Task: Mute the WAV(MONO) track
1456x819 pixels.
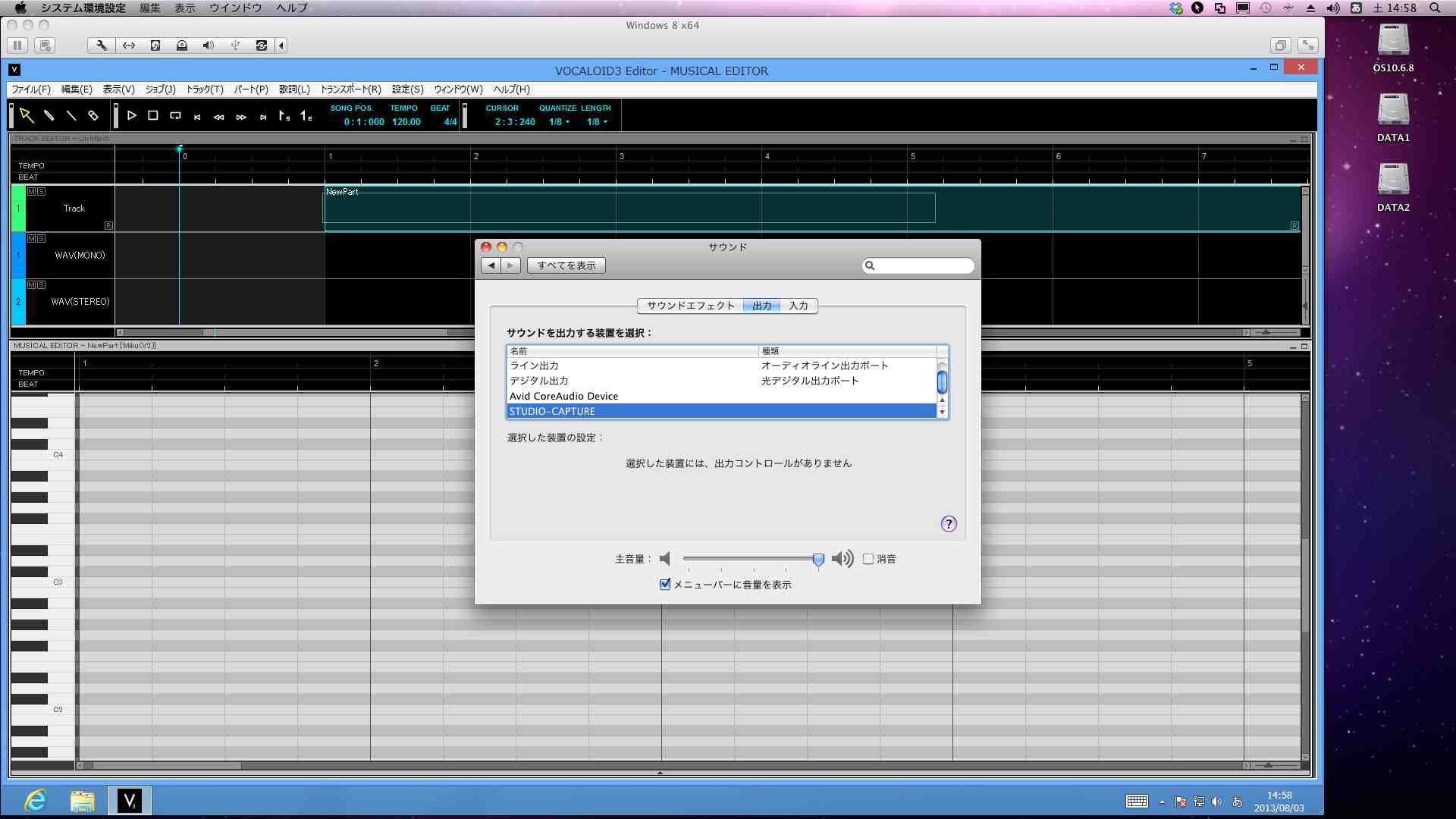Action: click(x=32, y=238)
